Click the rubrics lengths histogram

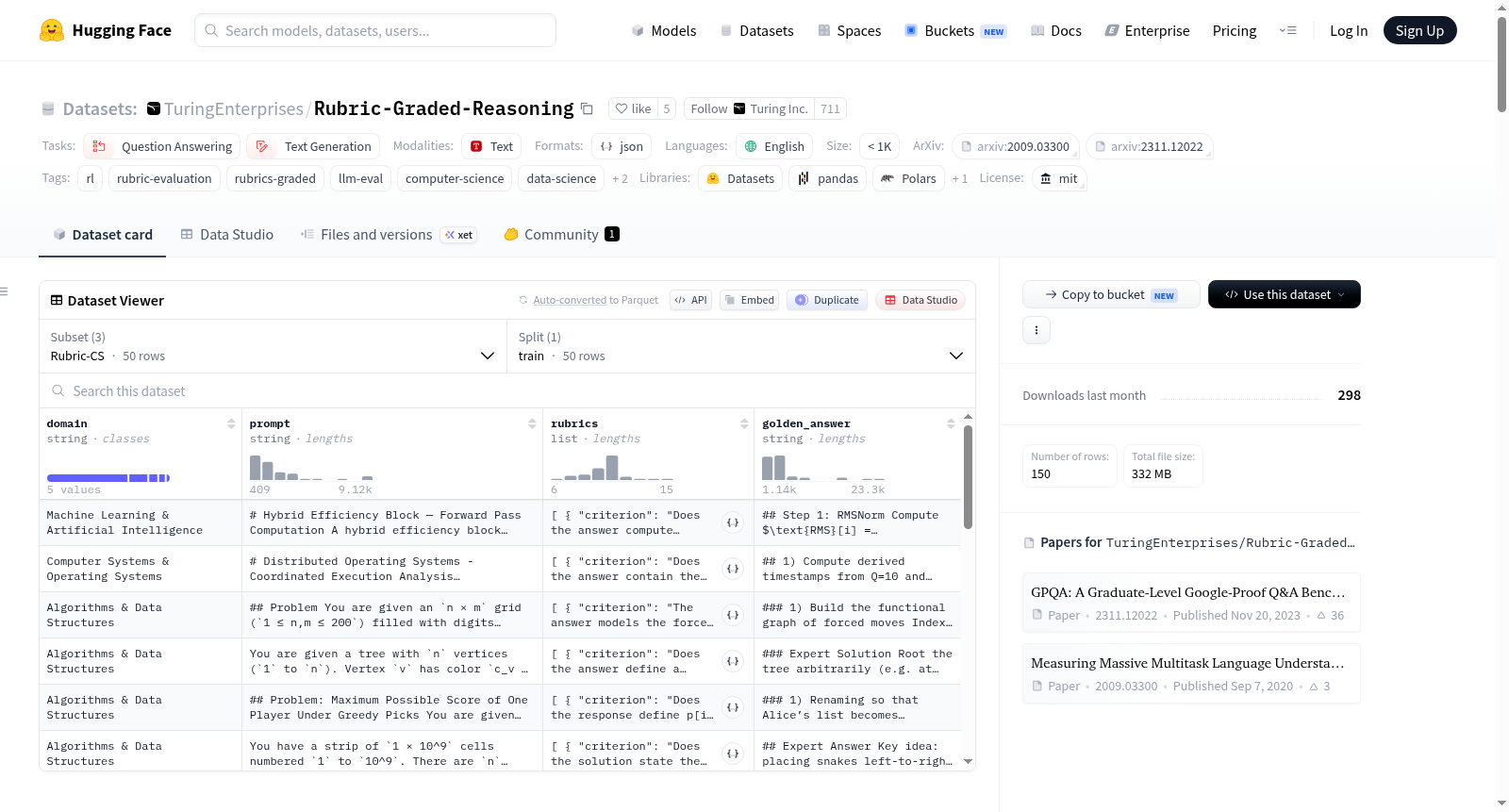[x=612, y=467]
